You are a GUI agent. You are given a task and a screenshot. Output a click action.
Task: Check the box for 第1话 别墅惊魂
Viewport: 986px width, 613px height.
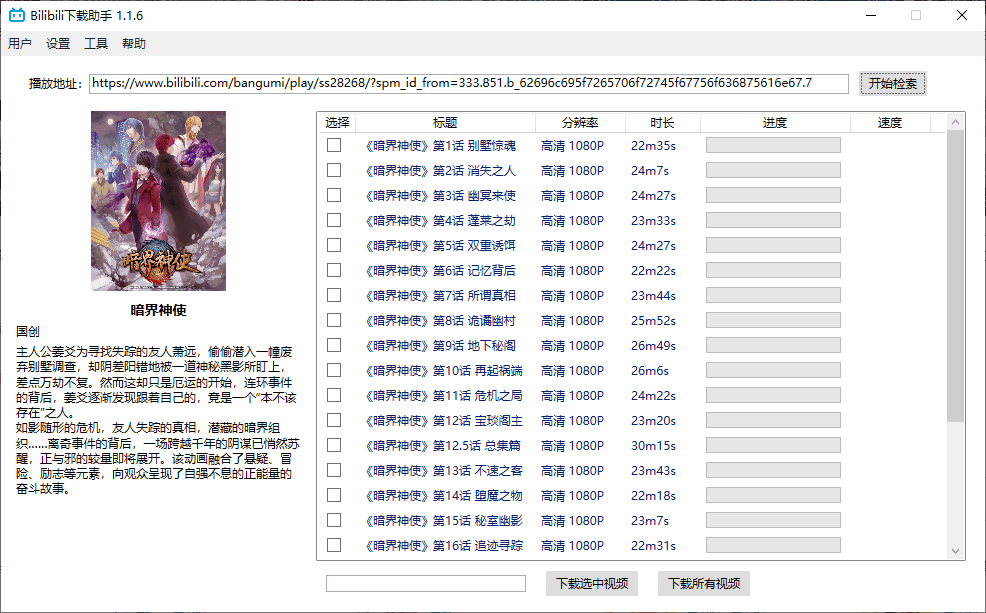pos(334,145)
